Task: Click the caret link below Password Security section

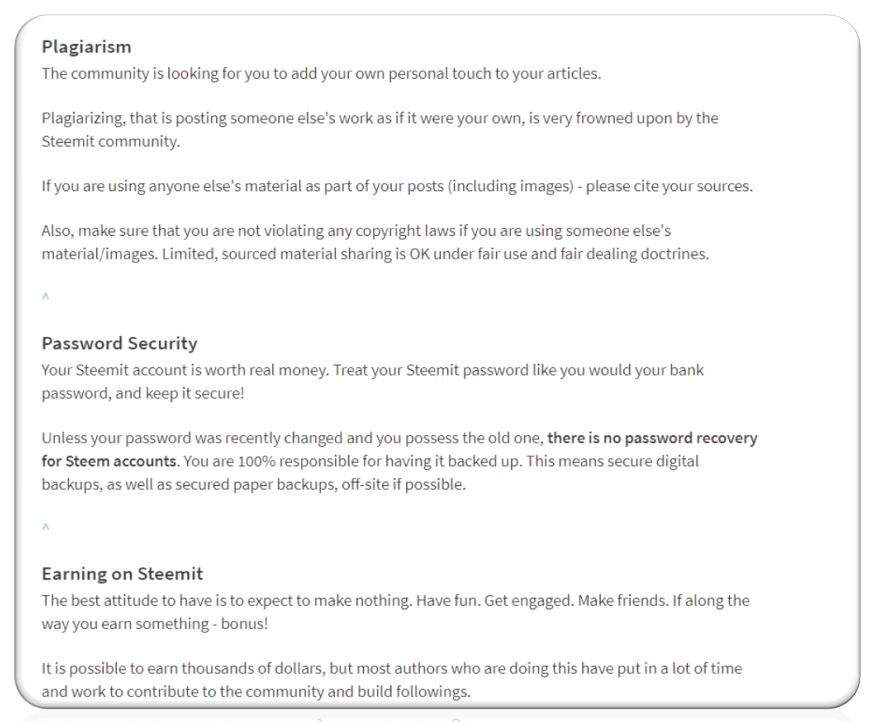Action: (x=46, y=527)
